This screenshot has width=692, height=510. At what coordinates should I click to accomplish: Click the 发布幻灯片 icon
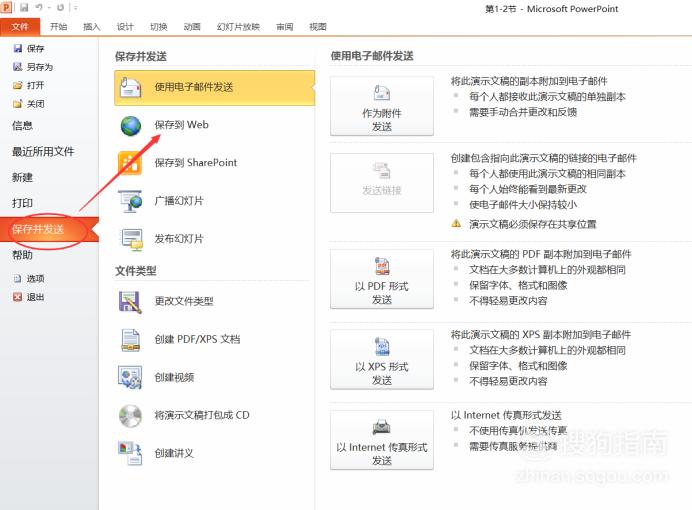coord(132,240)
